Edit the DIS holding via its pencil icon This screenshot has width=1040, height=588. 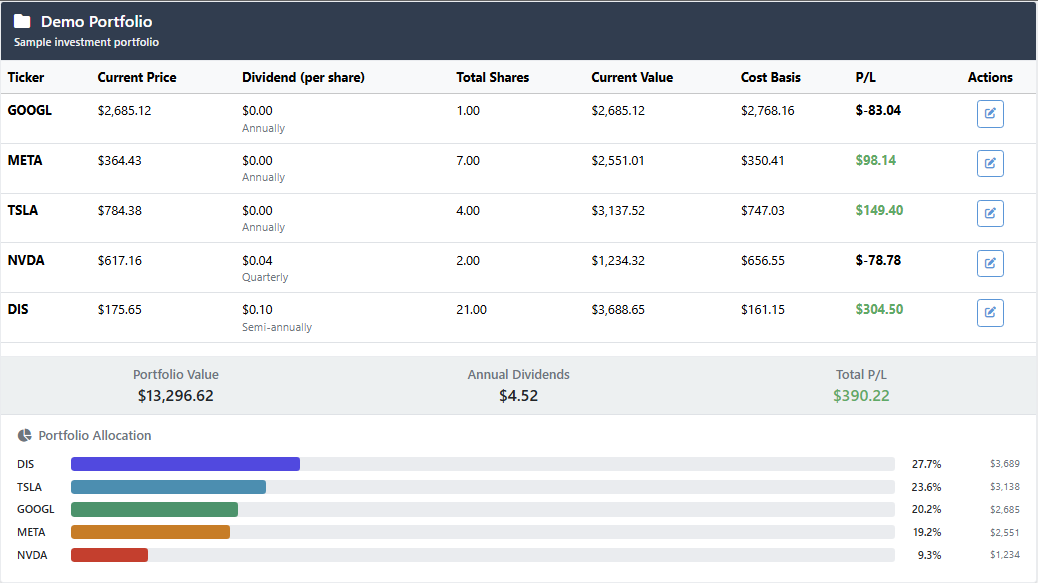(990, 312)
